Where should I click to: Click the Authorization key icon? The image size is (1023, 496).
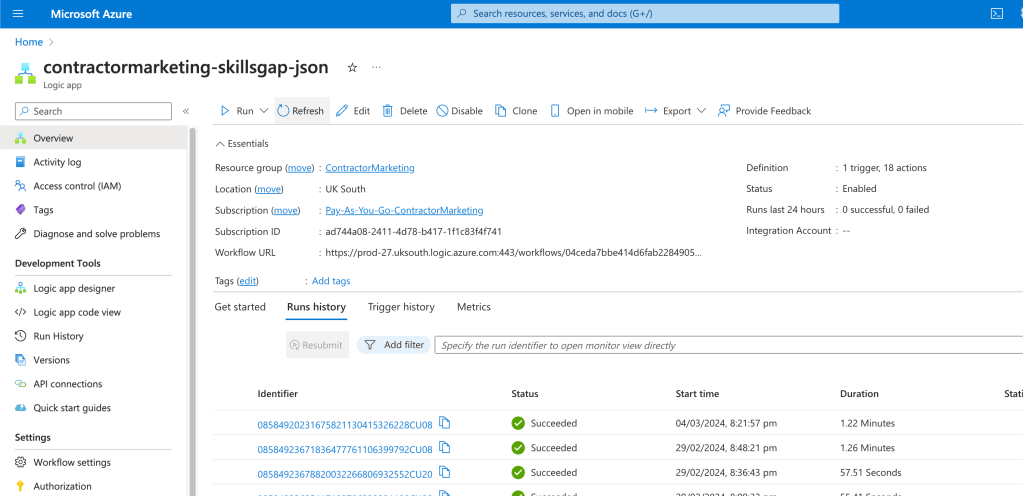(21, 486)
